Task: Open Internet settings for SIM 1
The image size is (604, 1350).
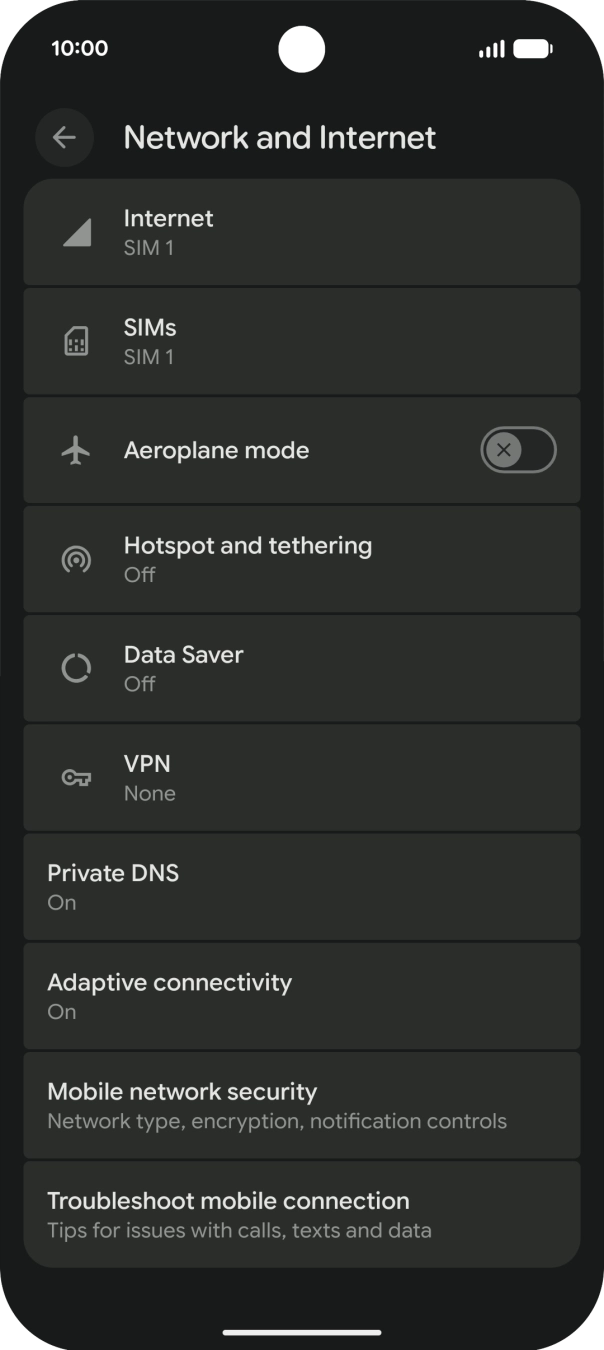Action: pyautogui.click(x=300, y=233)
